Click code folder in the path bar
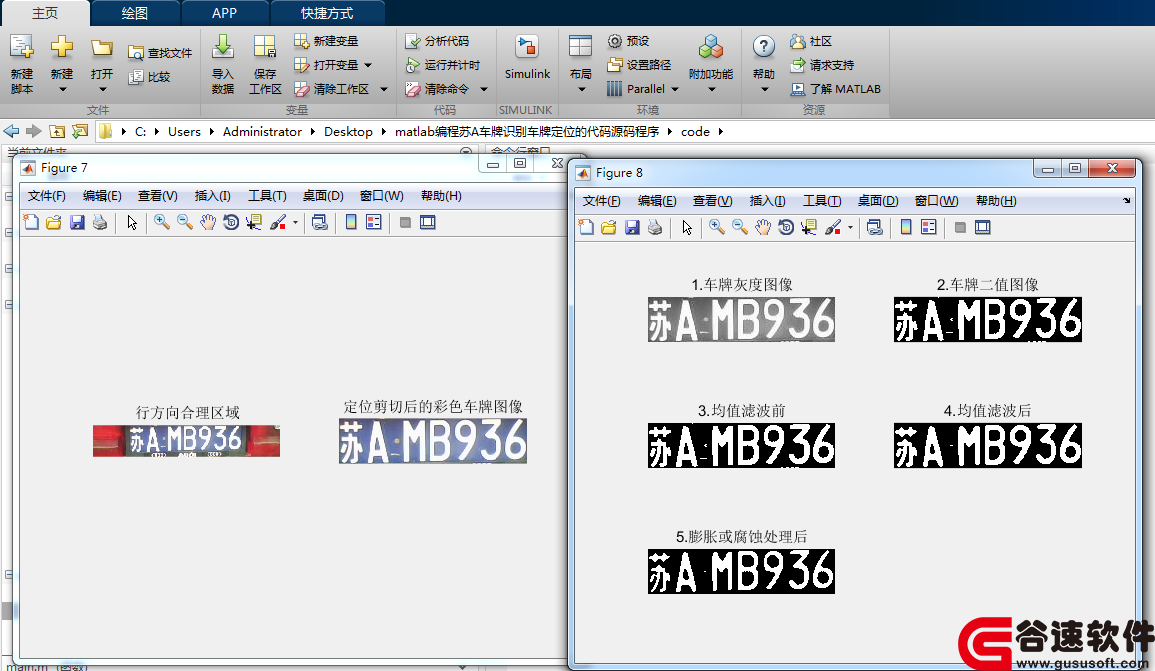1155x671 pixels. pyautogui.click(x=695, y=131)
